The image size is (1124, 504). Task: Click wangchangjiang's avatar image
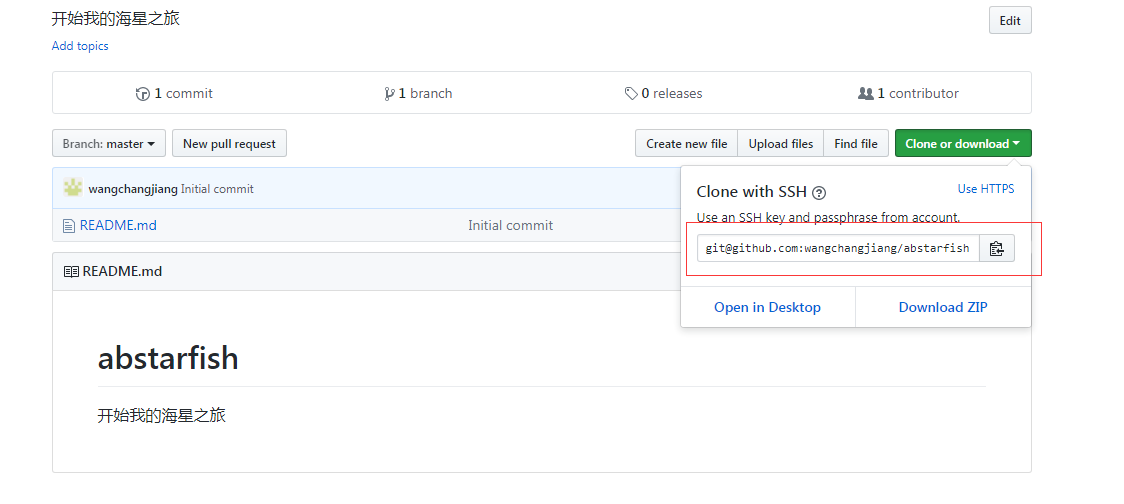click(x=73, y=189)
